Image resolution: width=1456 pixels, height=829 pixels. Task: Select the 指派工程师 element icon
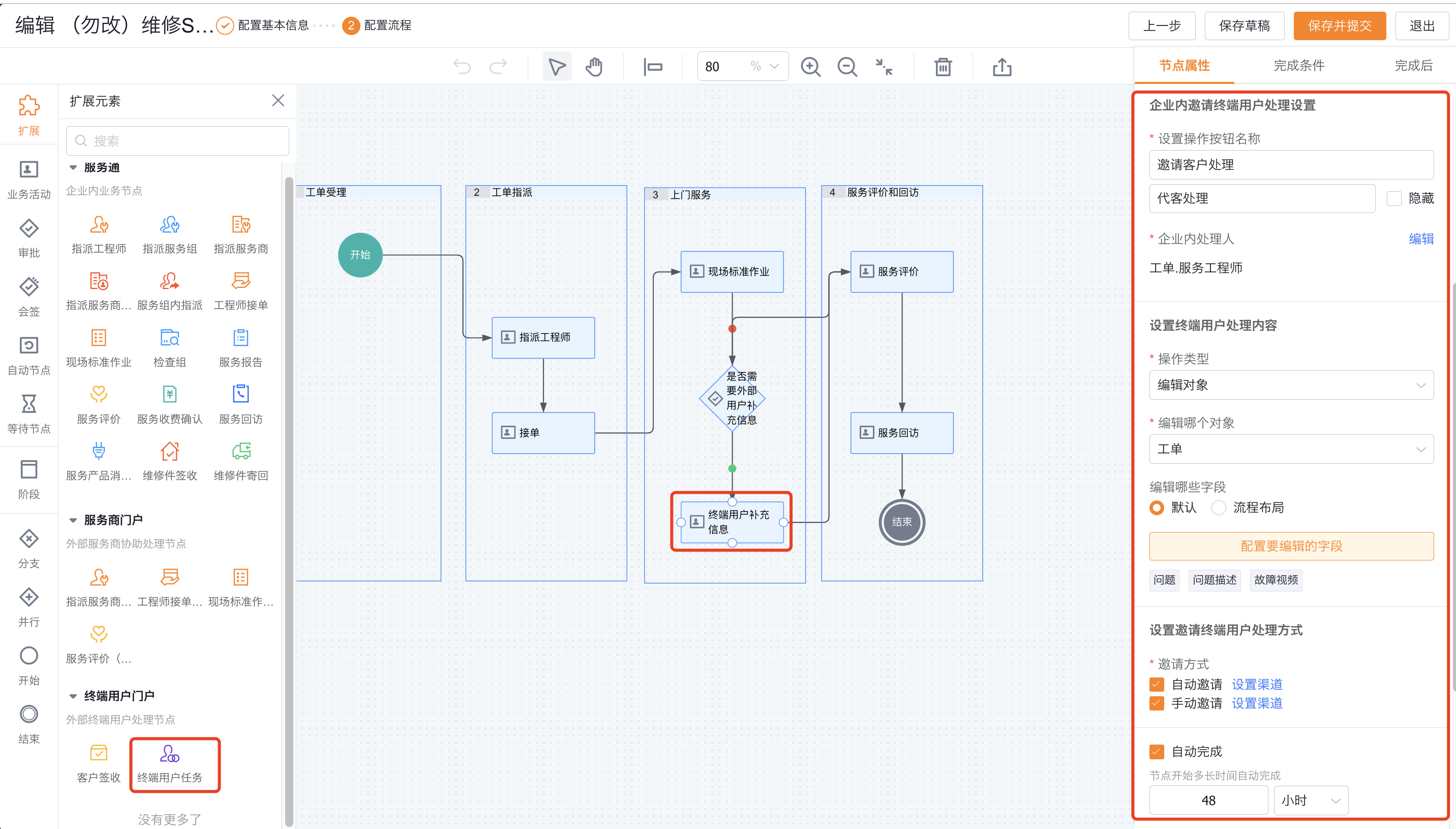[x=99, y=225]
